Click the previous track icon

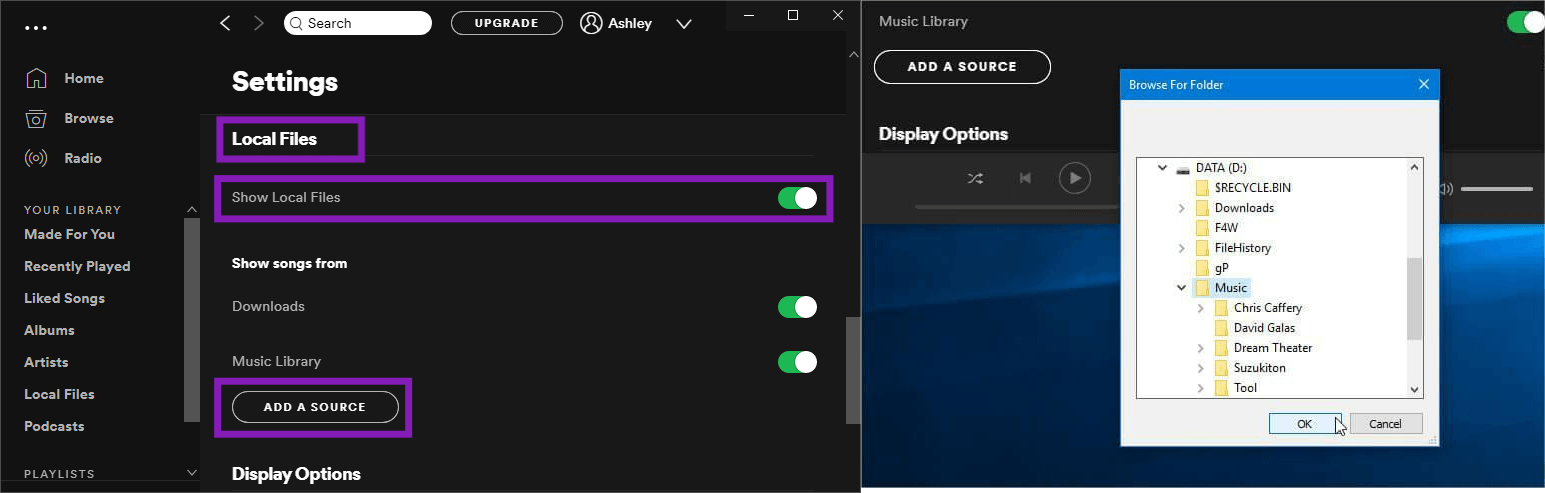pyautogui.click(x=1025, y=178)
